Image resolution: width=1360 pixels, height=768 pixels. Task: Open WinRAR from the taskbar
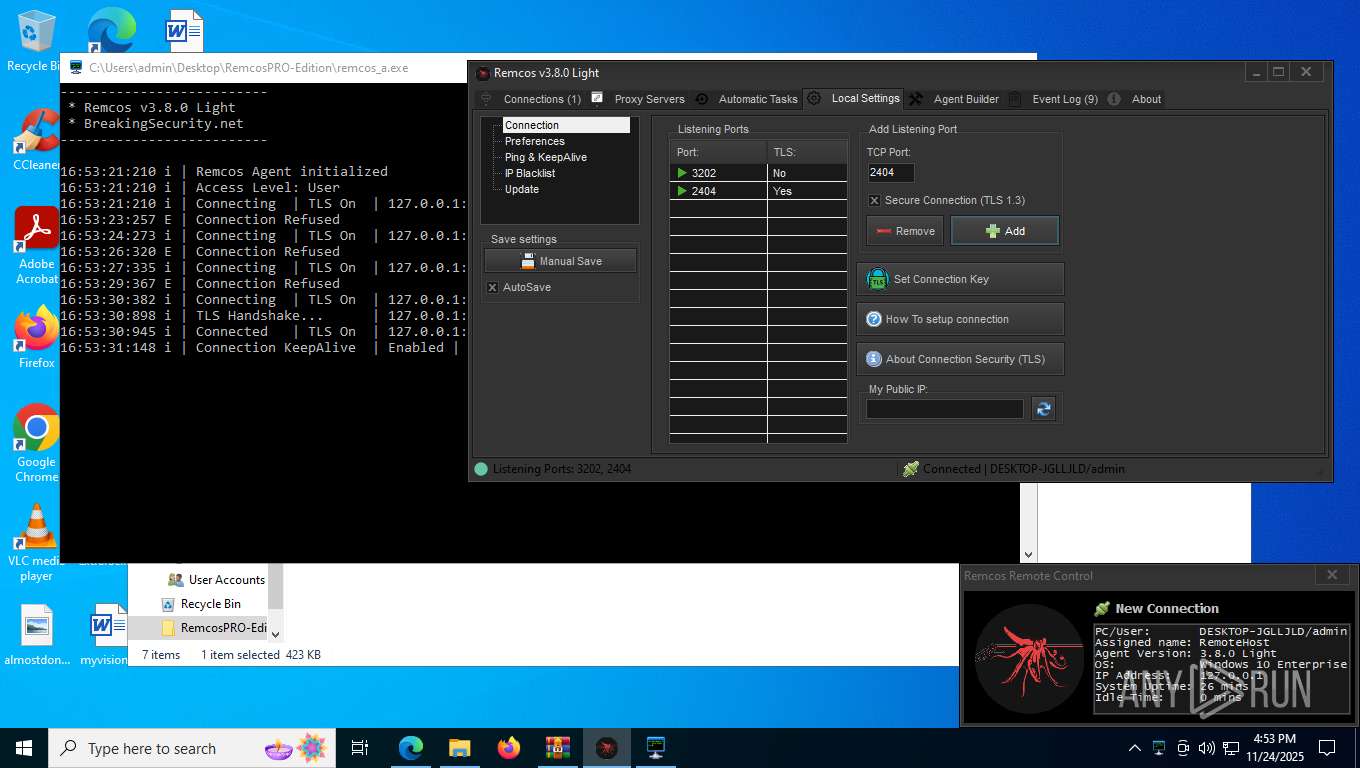pos(558,748)
